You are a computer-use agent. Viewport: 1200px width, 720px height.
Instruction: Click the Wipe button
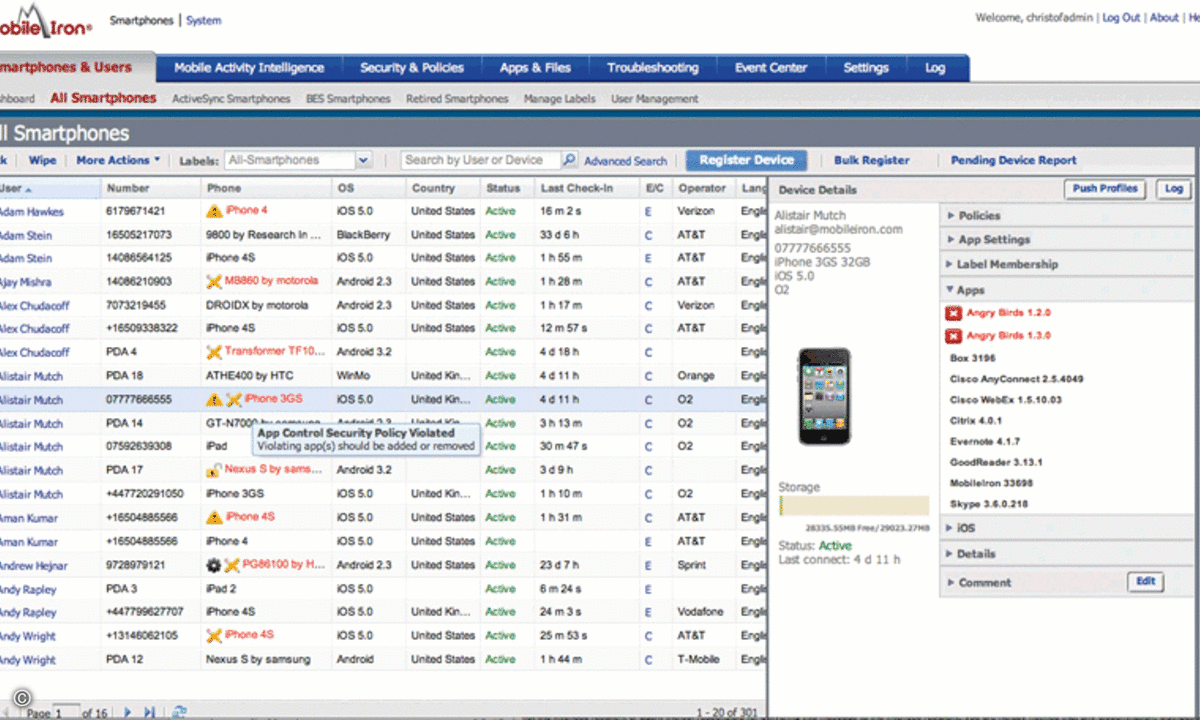click(42, 160)
